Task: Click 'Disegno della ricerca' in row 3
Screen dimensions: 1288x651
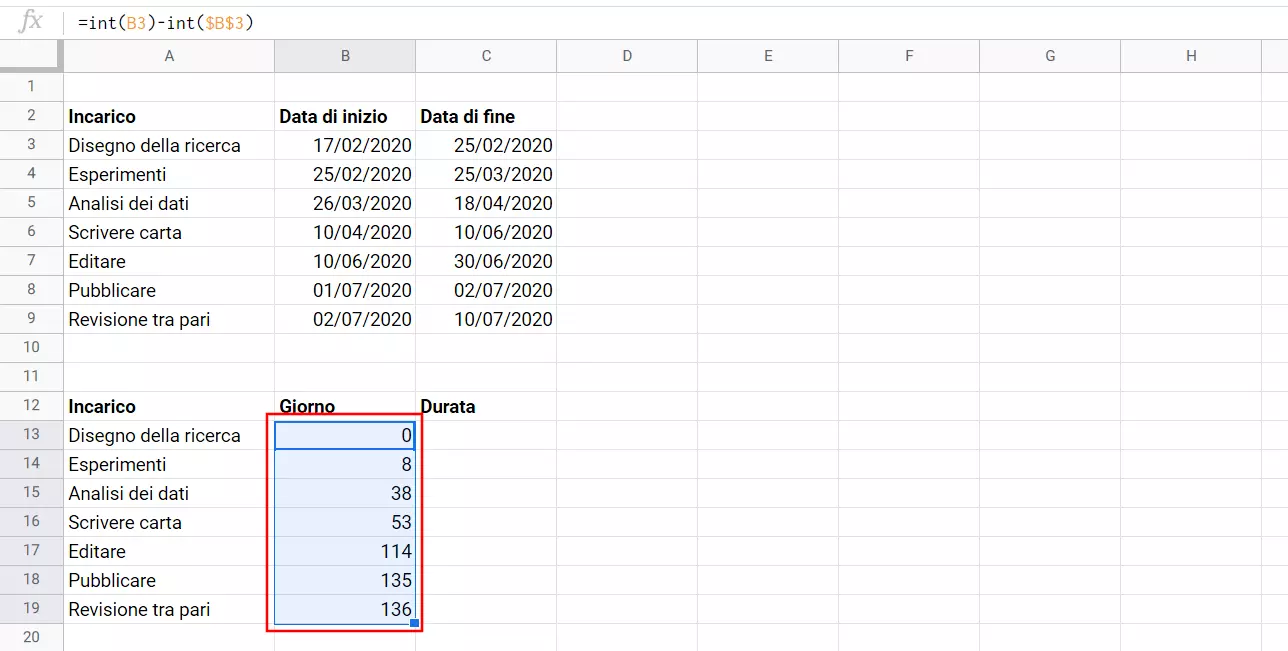Action: [169, 145]
